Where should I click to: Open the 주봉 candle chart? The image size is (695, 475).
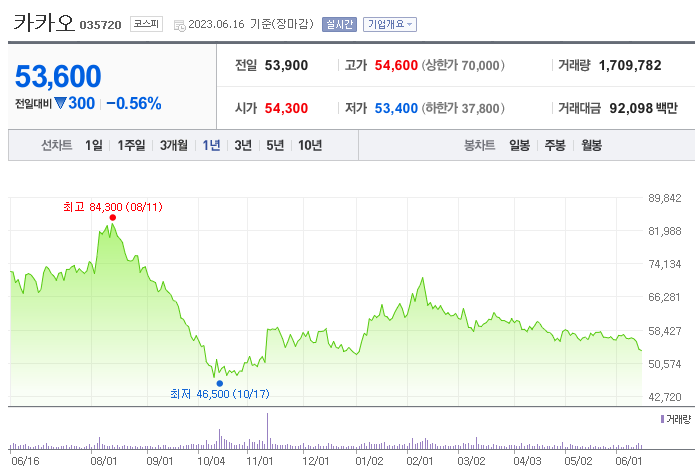coord(555,145)
